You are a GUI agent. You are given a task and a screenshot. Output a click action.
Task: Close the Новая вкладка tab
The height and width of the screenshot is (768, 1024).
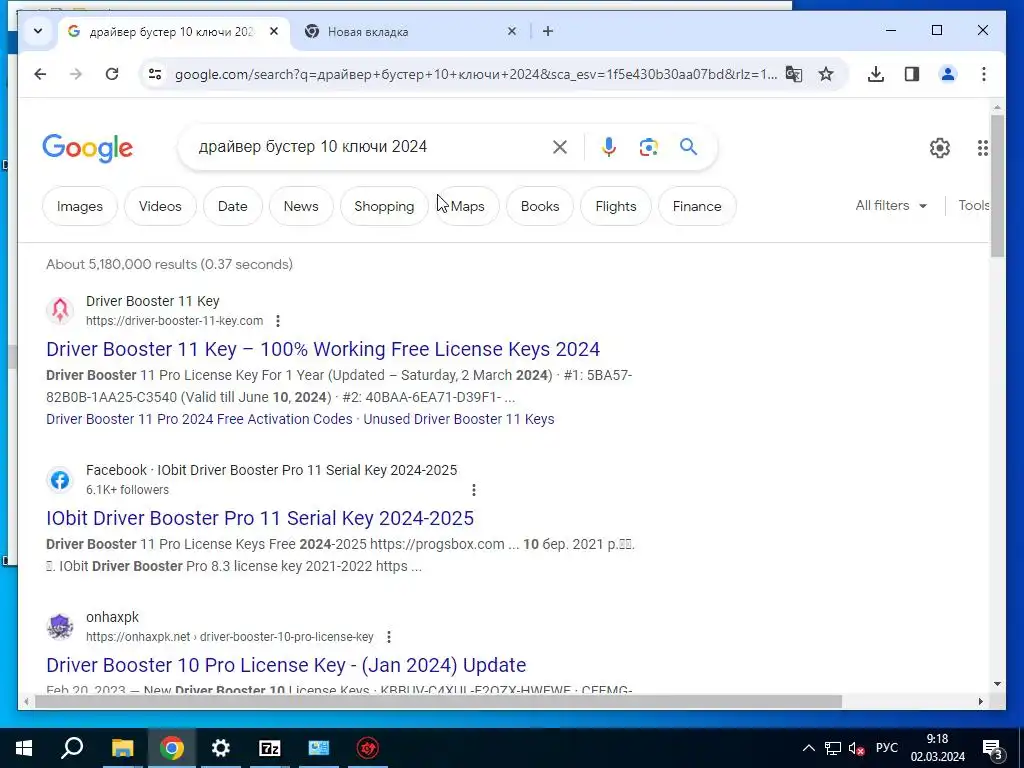point(512,31)
